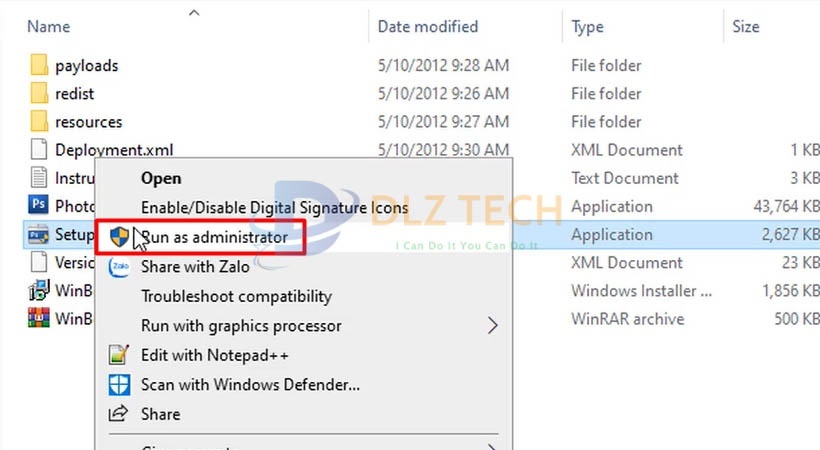
Task: Choose Run as administrator
Action: point(214,238)
